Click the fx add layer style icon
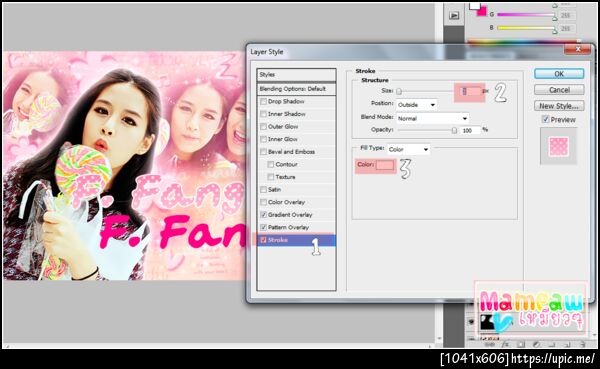This screenshot has width=600, height=369. point(505,345)
